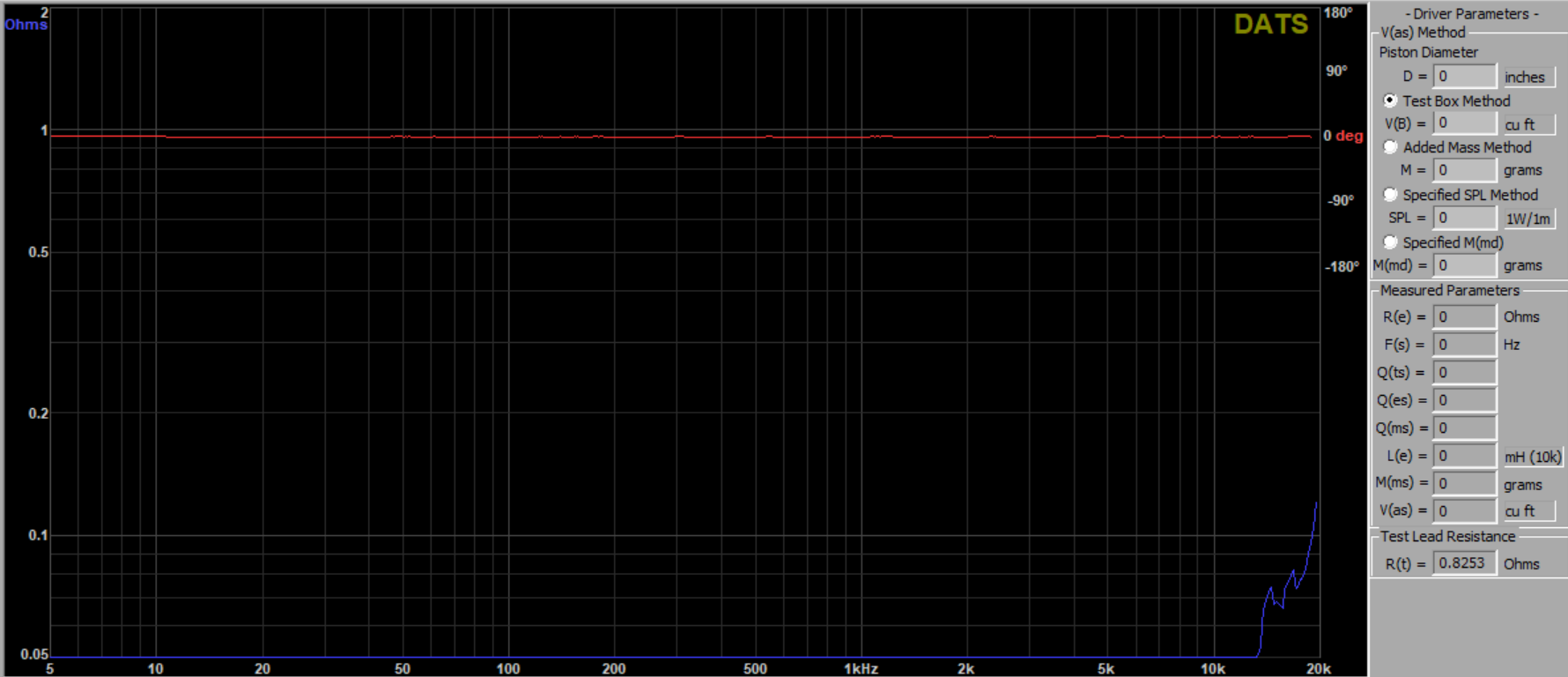Click the M(ms) grams value field

click(x=1464, y=483)
